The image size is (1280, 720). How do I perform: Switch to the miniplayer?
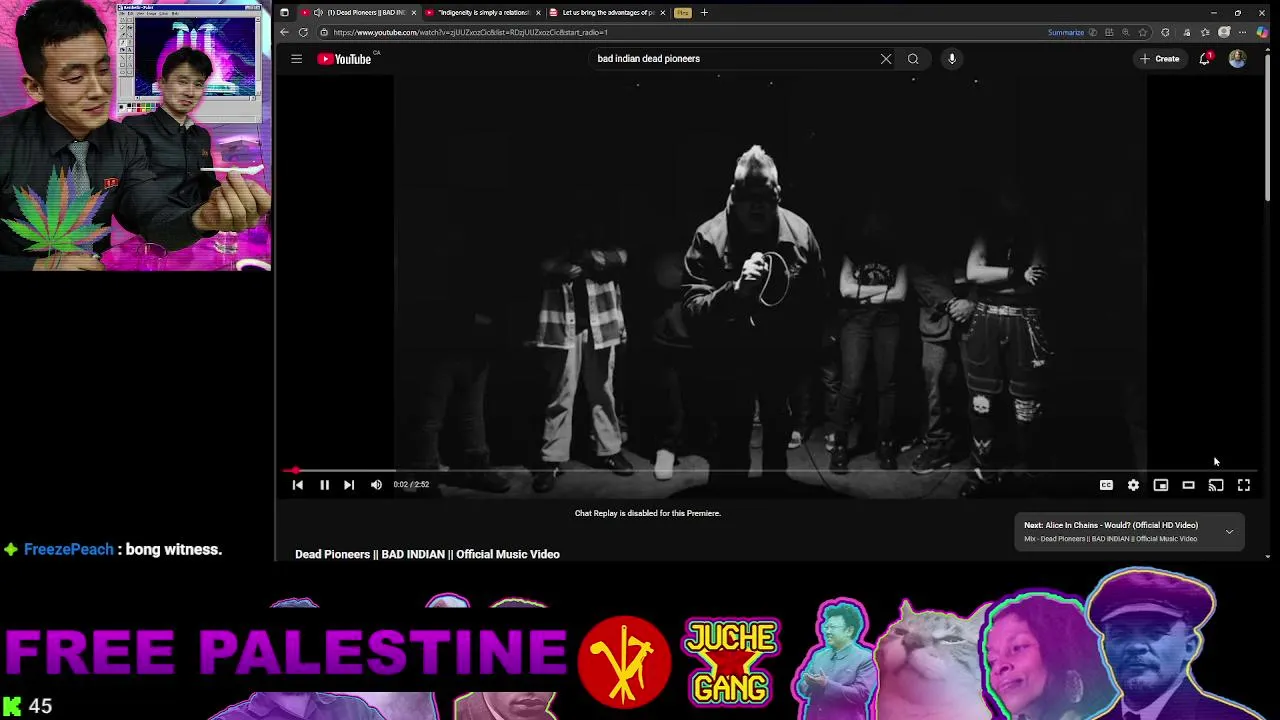click(1161, 485)
